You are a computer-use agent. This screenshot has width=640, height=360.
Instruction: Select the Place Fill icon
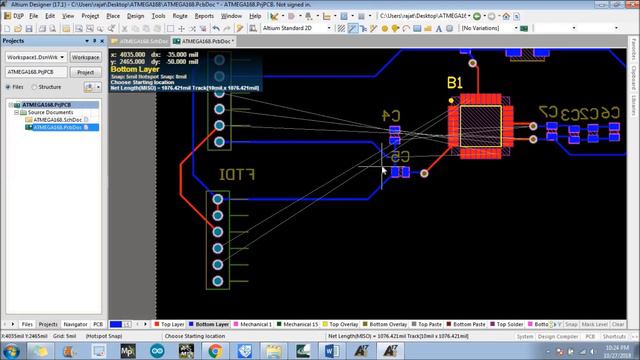point(417,29)
